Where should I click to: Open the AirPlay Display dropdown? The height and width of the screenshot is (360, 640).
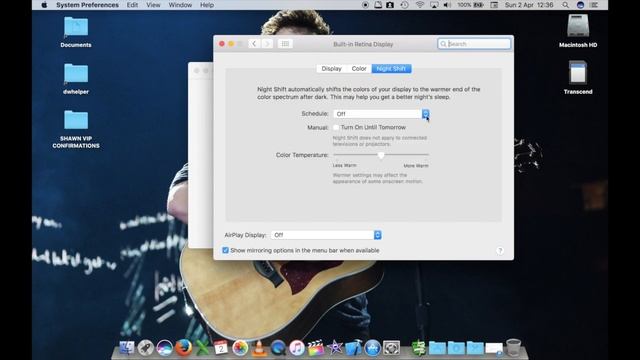pos(326,235)
